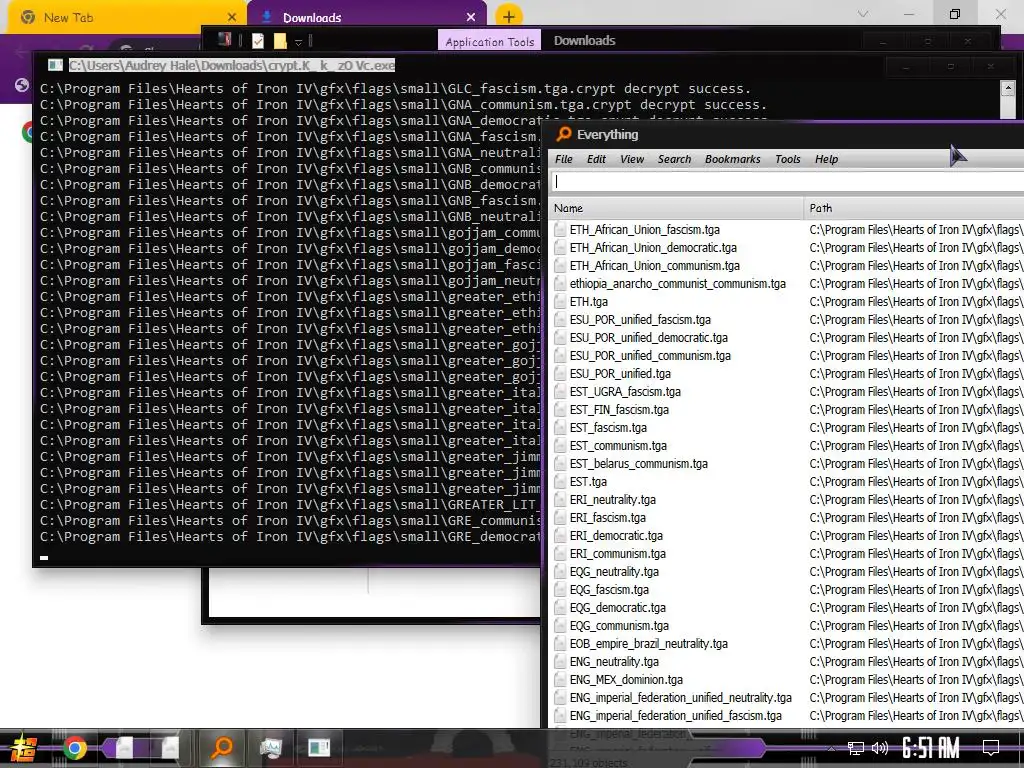Click file icon next to ERI_democratic.tga
This screenshot has height=768, width=1024.
[560, 536]
